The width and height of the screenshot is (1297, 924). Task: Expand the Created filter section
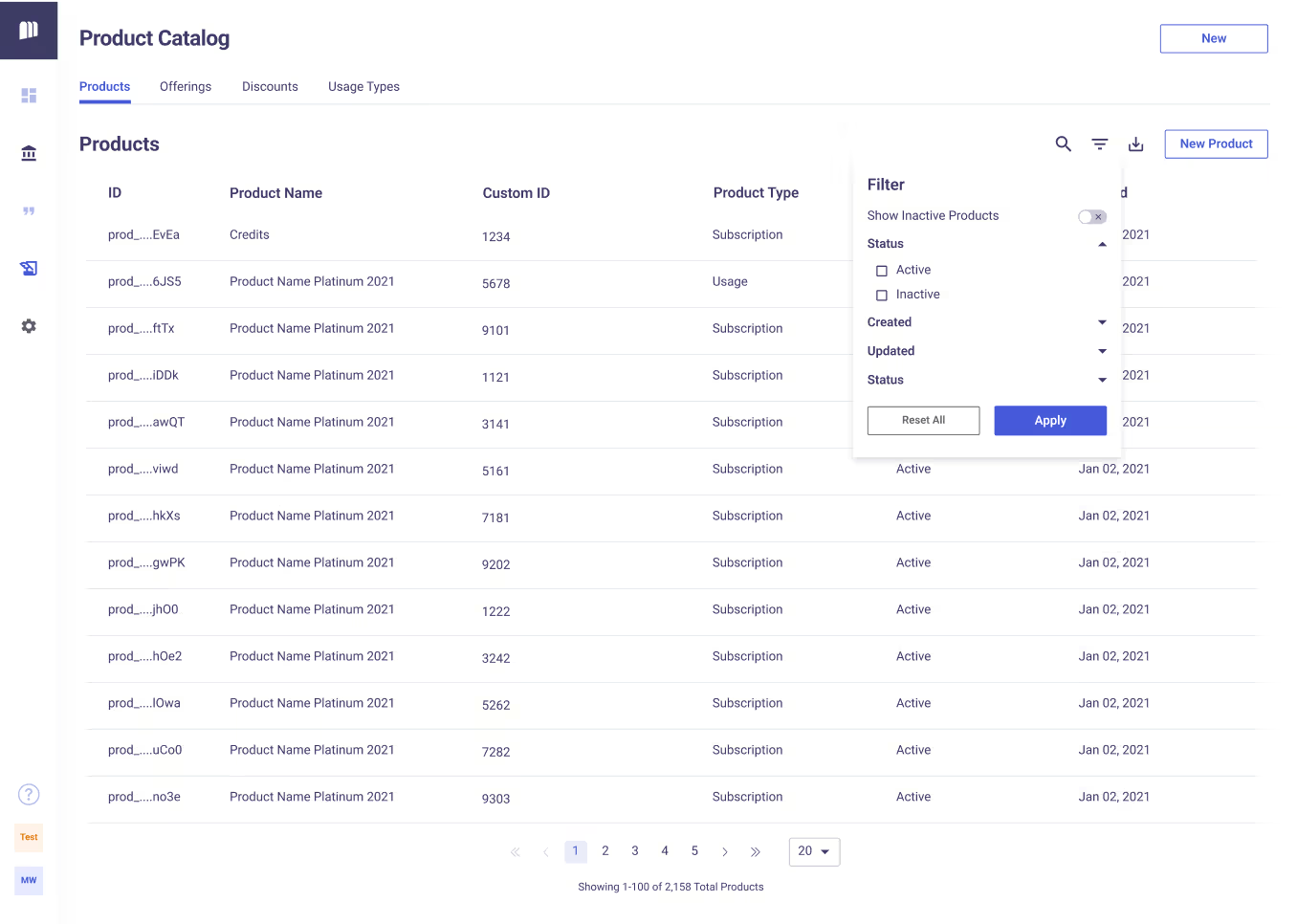point(1102,322)
